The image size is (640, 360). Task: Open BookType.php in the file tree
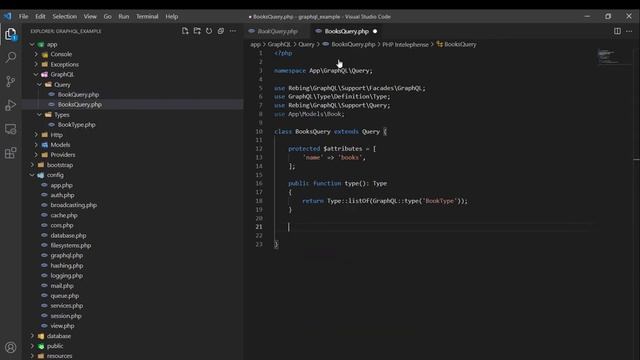click(x=76, y=124)
